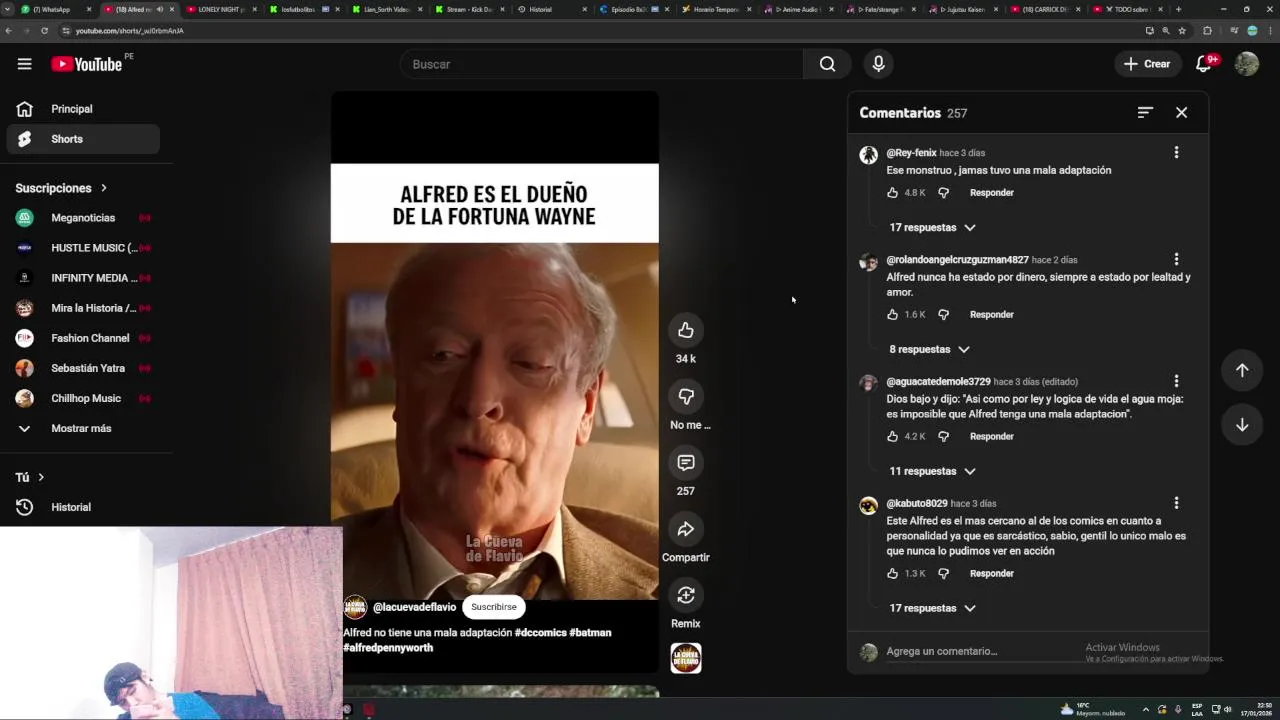This screenshot has height=720, width=1280.
Task: Open the #alfredpennyworth hashtag link
Action: pos(388,648)
